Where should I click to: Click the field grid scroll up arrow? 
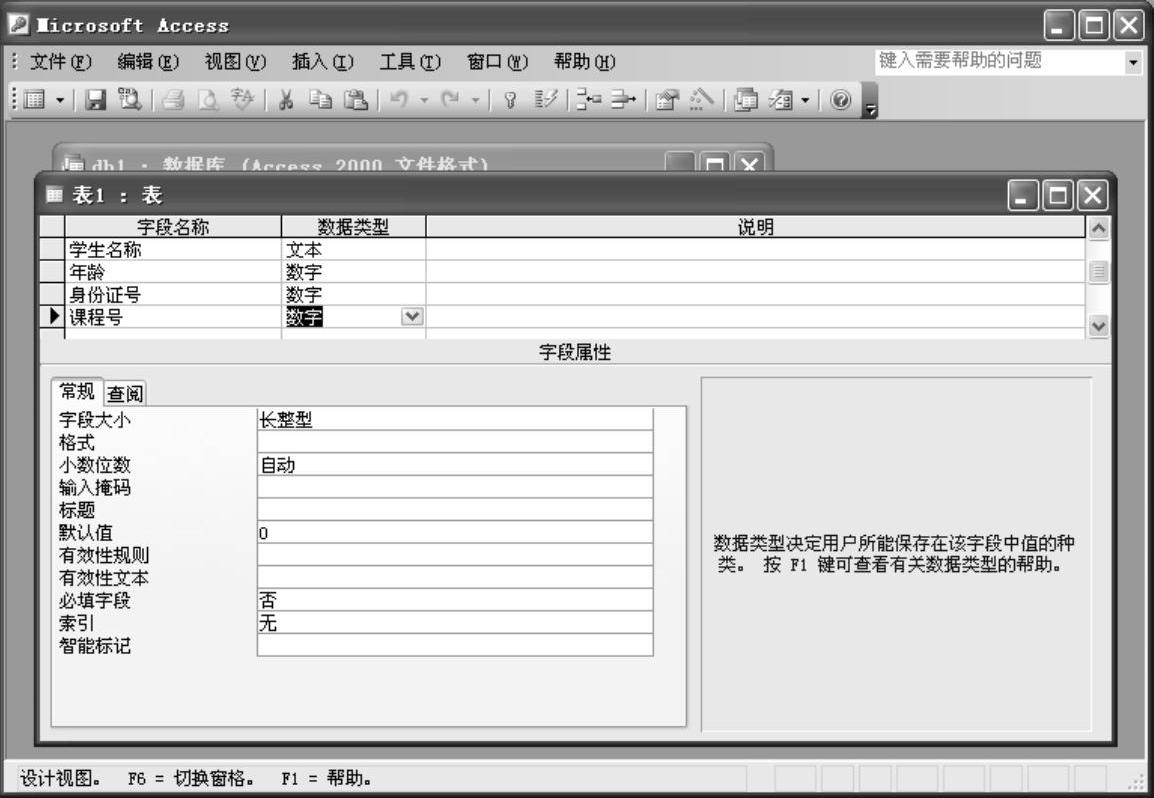pos(1098,228)
